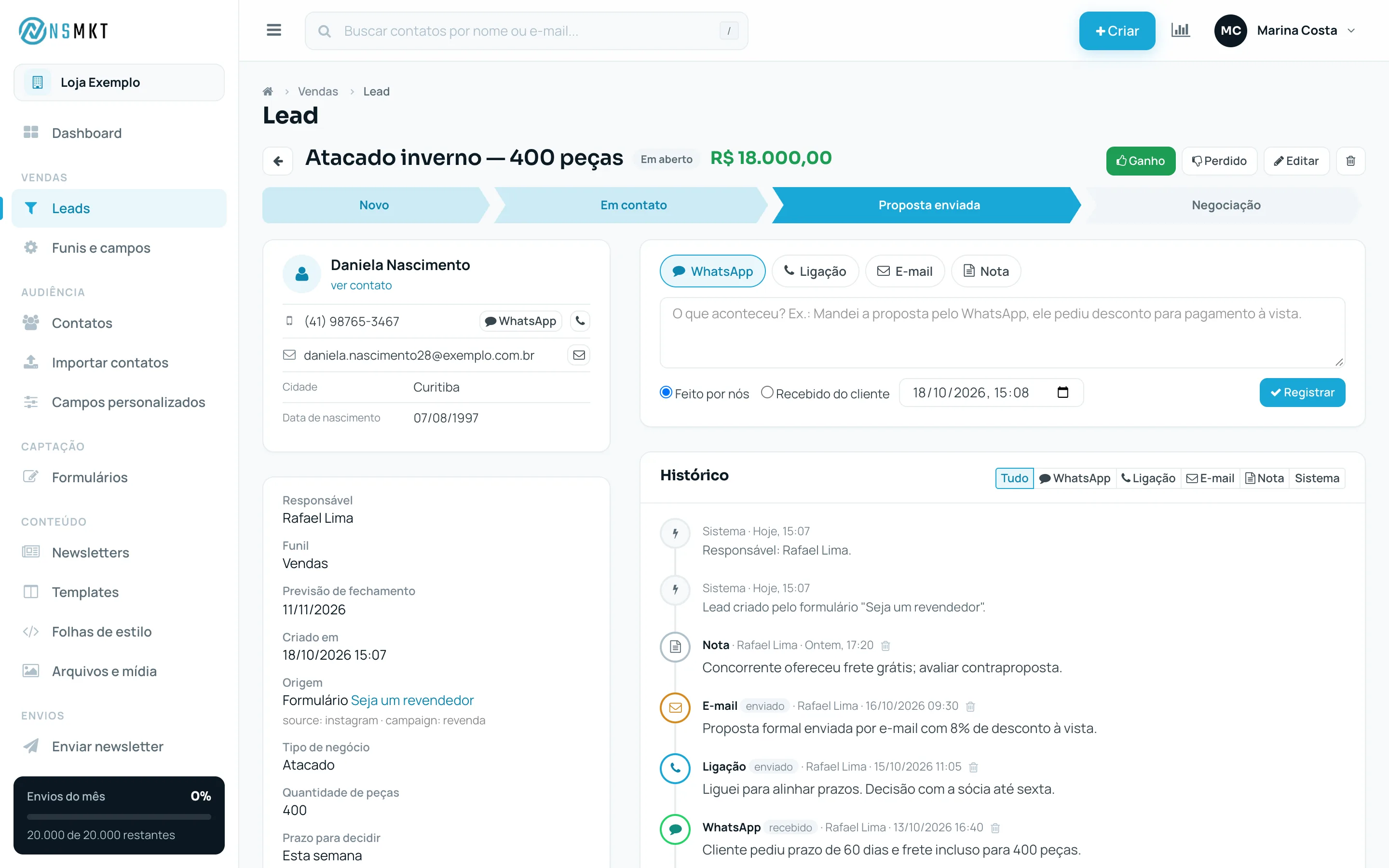This screenshot has height=868, width=1389.
Task: Call the contact using phone icon
Action: pyautogui.click(x=580, y=321)
